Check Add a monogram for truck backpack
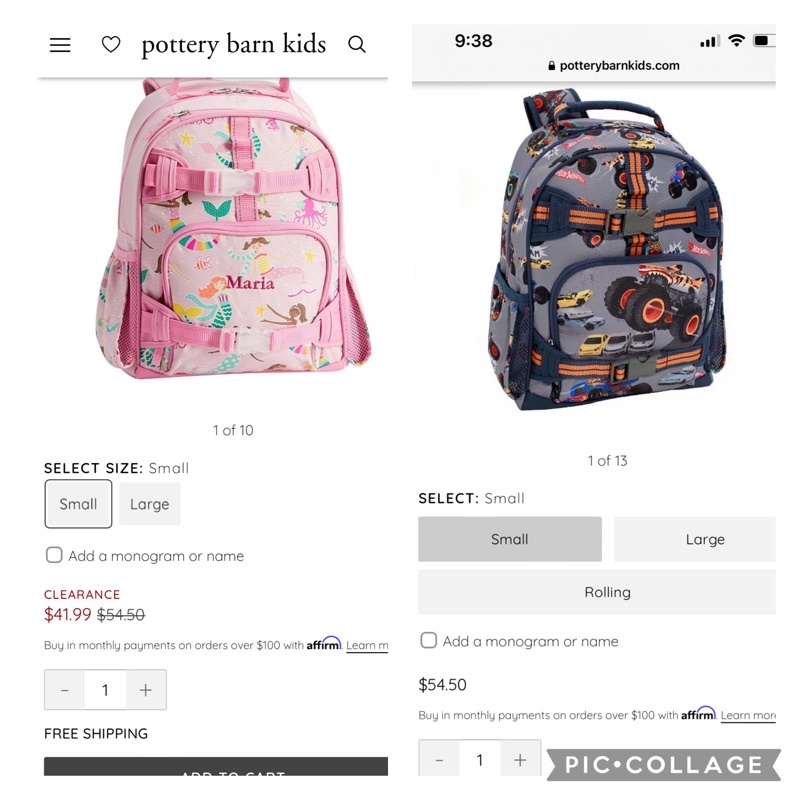The height and width of the screenshot is (800, 800). point(429,640)
